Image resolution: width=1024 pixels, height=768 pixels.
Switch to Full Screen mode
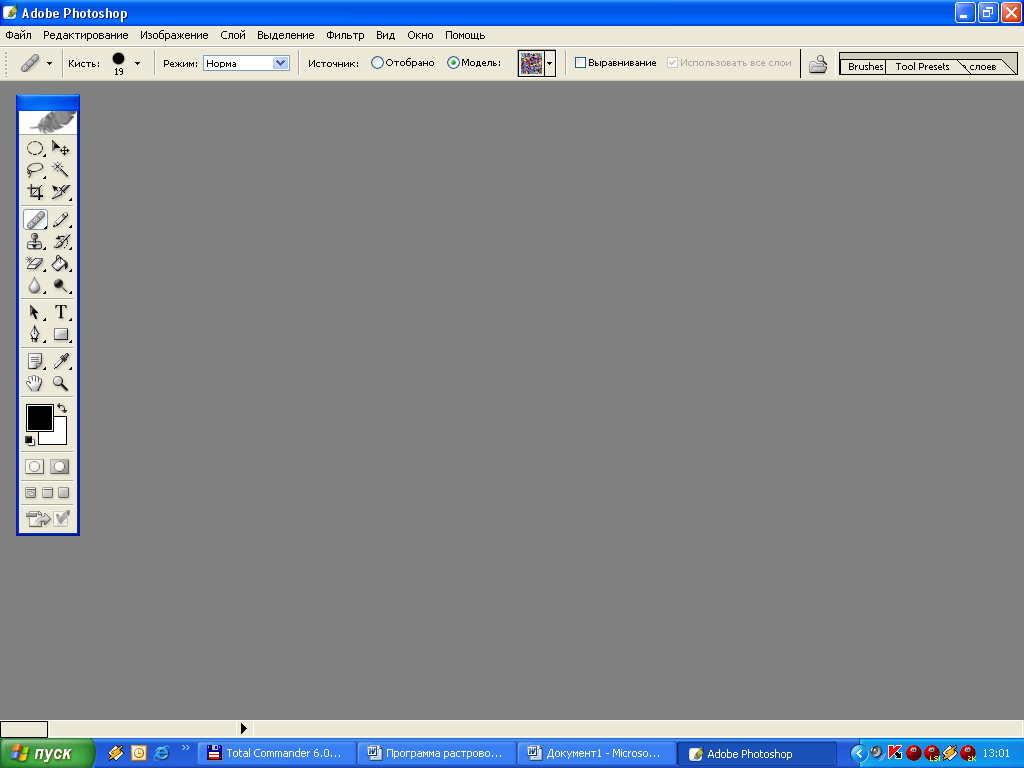click(x=63, y=492)
